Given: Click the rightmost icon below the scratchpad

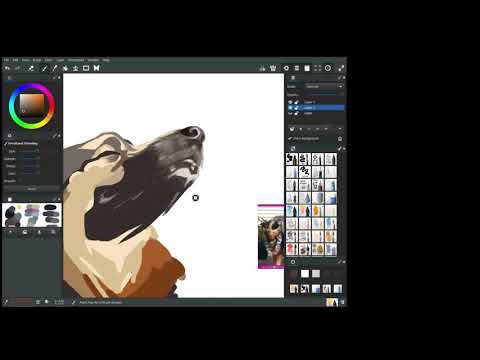Looking at the screenshot, I should tap(53, 232).
